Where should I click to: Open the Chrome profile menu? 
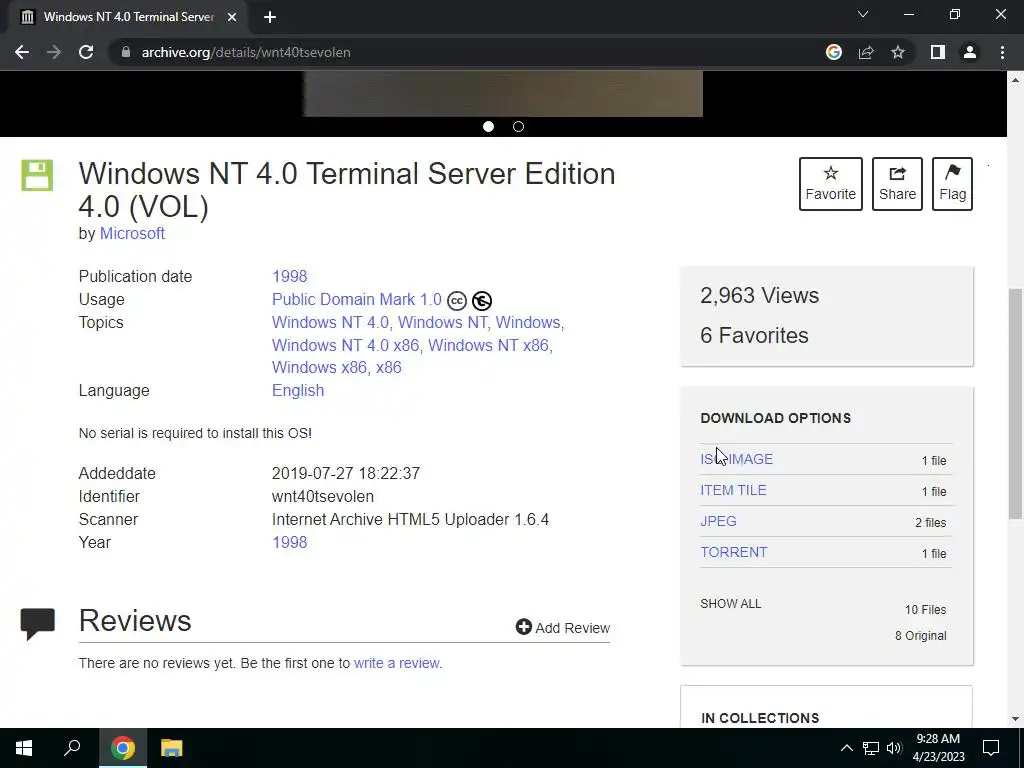970,52
